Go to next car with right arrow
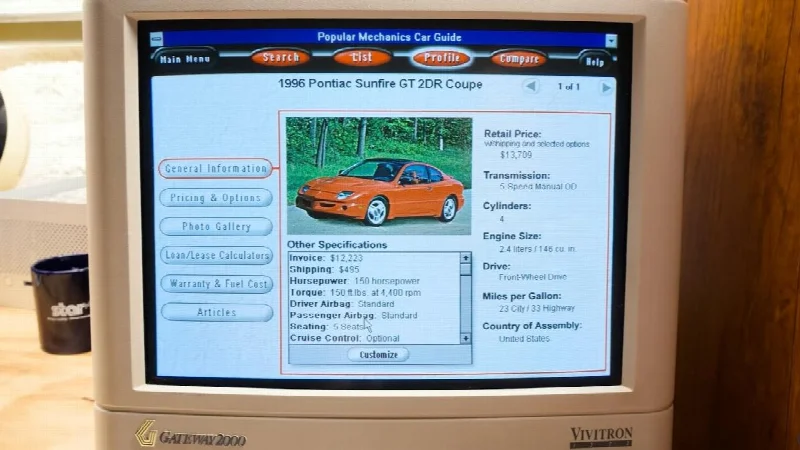 (x=606, y=88)
